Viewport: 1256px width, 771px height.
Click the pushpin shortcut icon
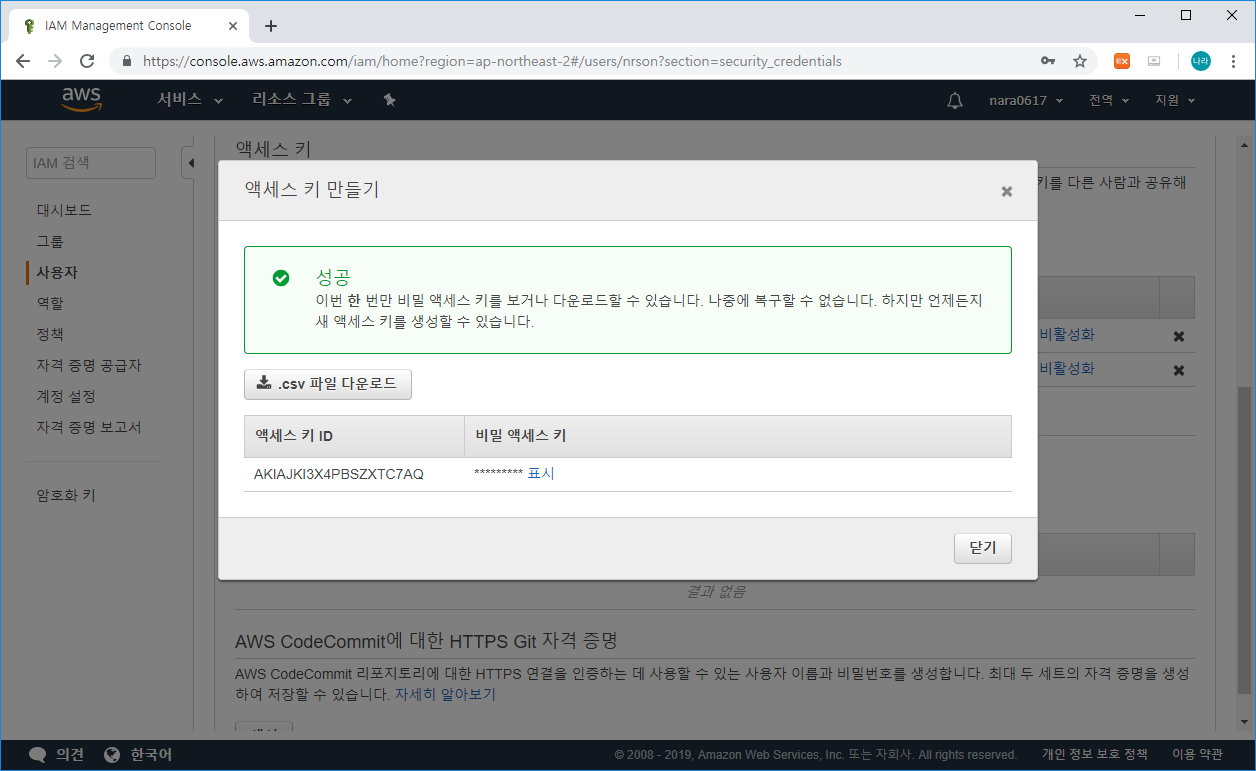click(x=390, y=100)
